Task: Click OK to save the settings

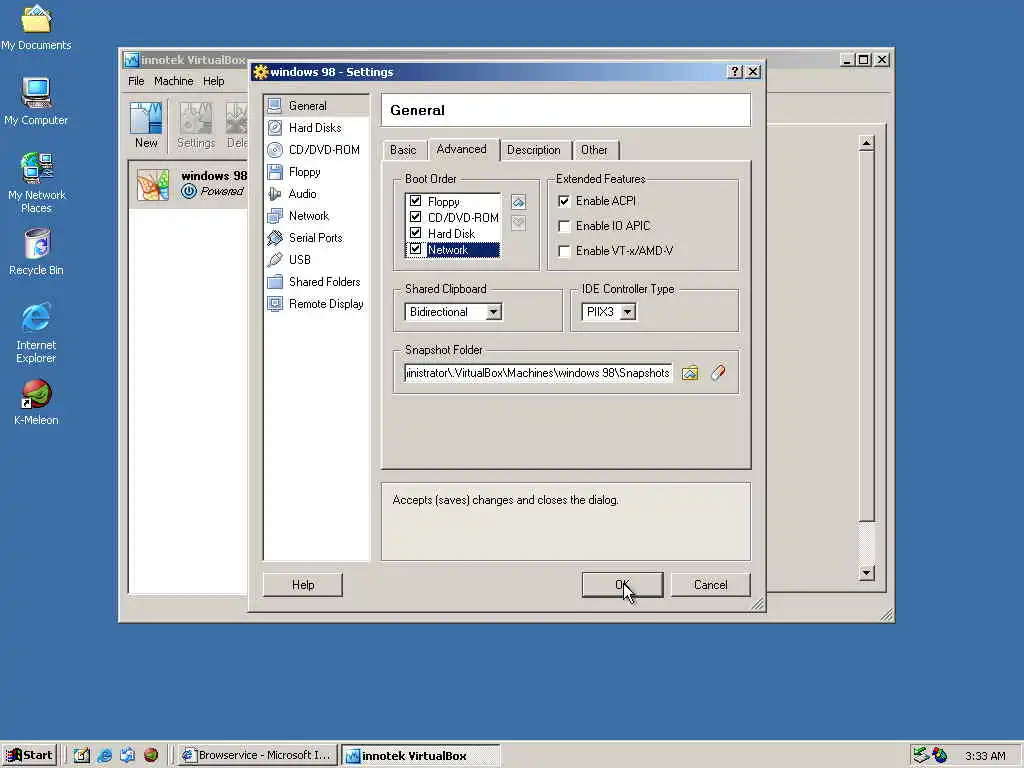Action: tap(622, 584)
